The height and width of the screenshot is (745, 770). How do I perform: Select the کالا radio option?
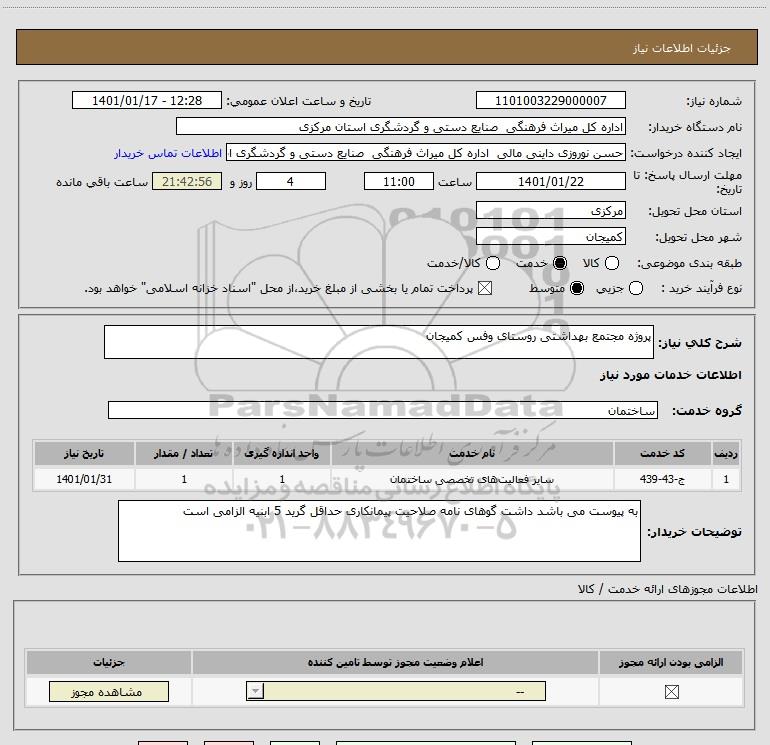612,263
